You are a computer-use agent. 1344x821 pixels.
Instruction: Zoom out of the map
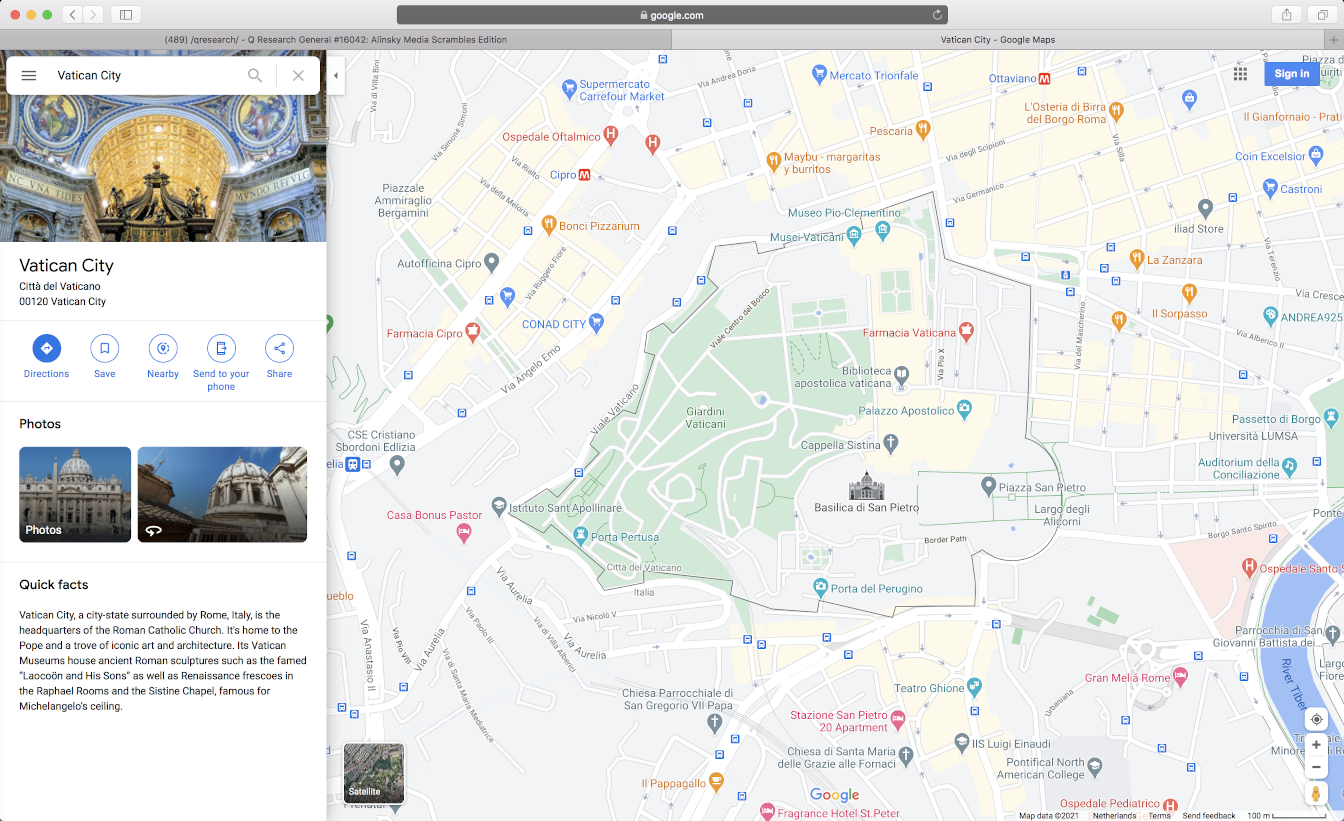tap(1316, 767)
